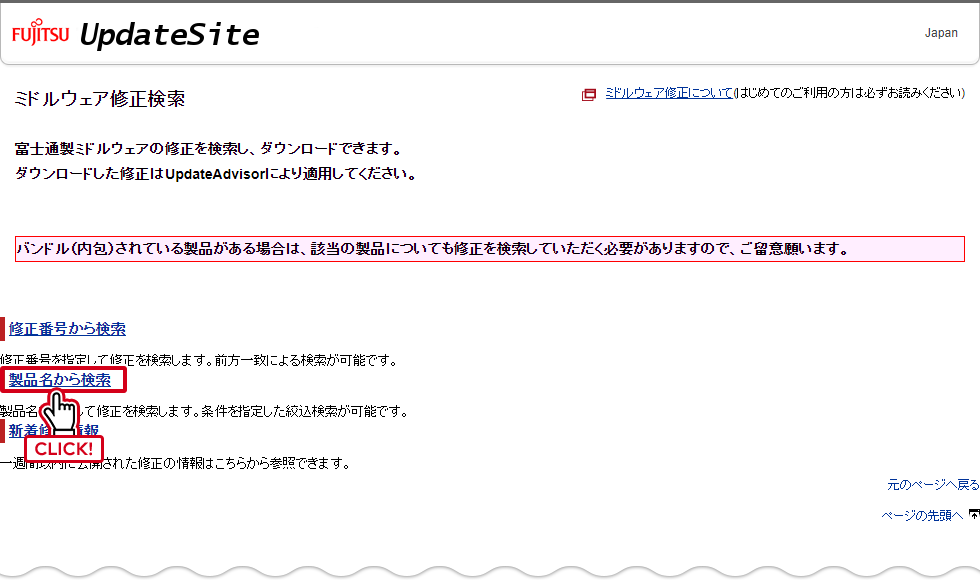
Task: Click the page-top arrow icon
Action: tap(974, 514)
